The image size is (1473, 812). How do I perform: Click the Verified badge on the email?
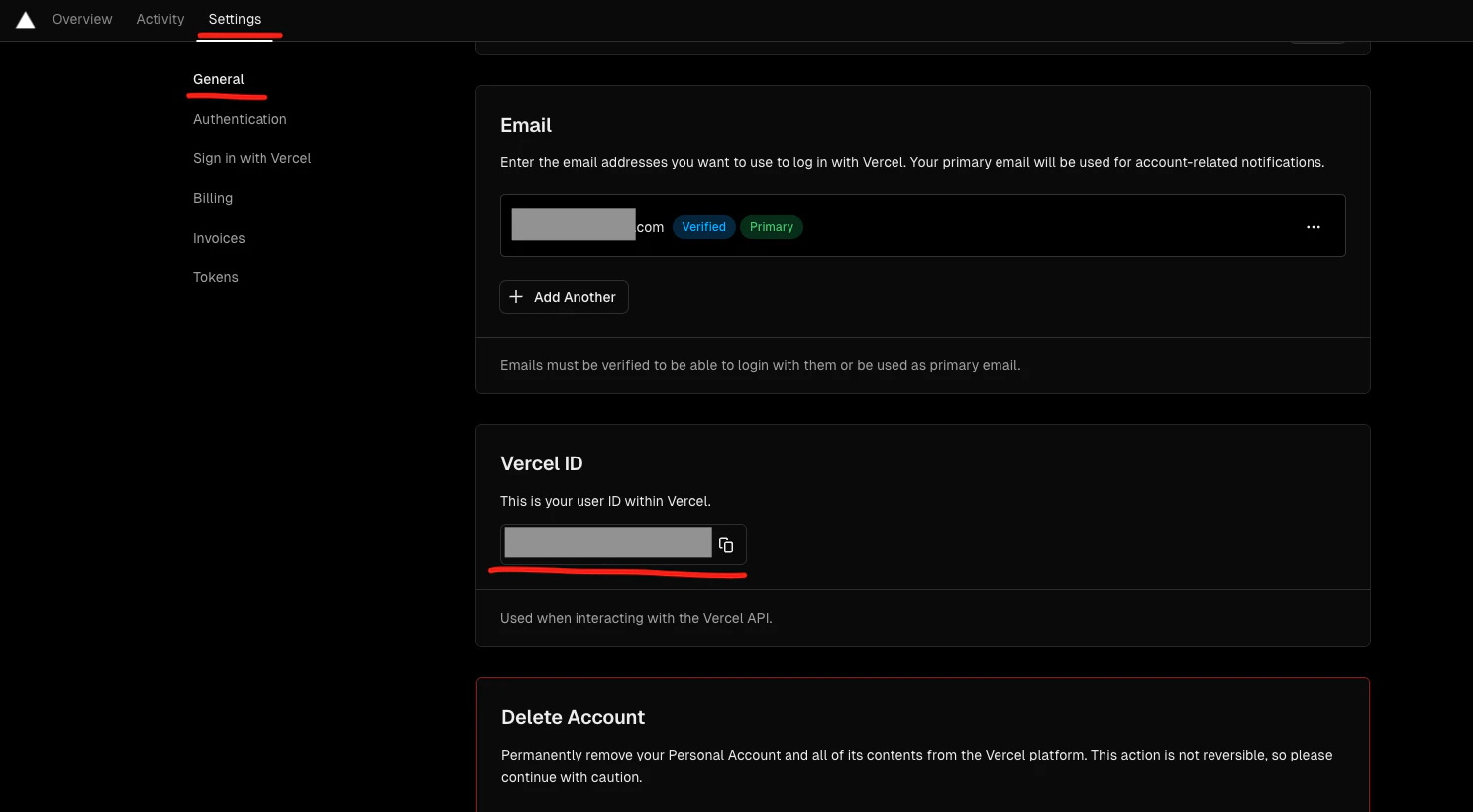pos(704,227)
